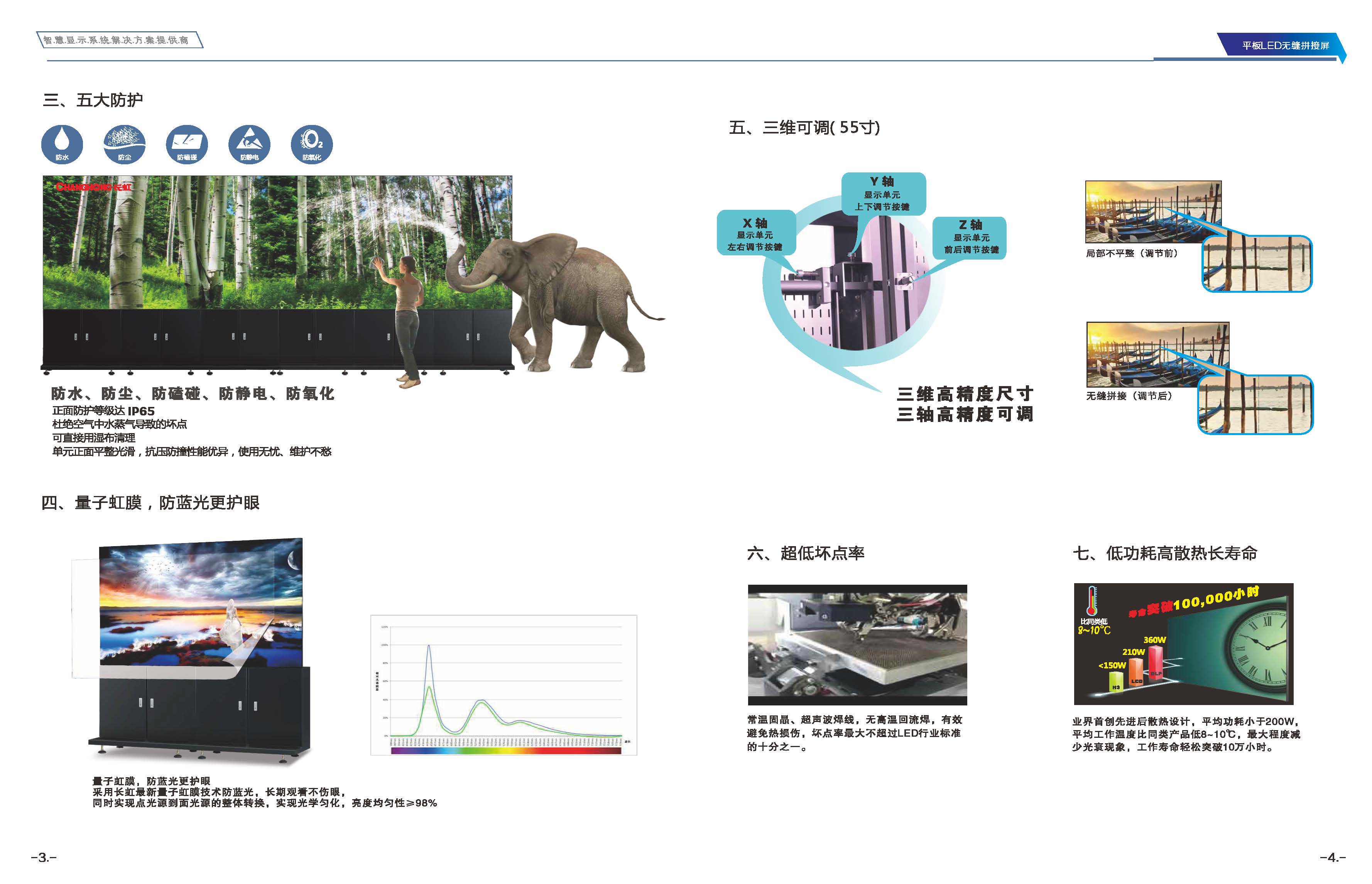Click paragraph starting 常温固晶、超声波焊线
1372x884 pixels.
tap(854, 733)
